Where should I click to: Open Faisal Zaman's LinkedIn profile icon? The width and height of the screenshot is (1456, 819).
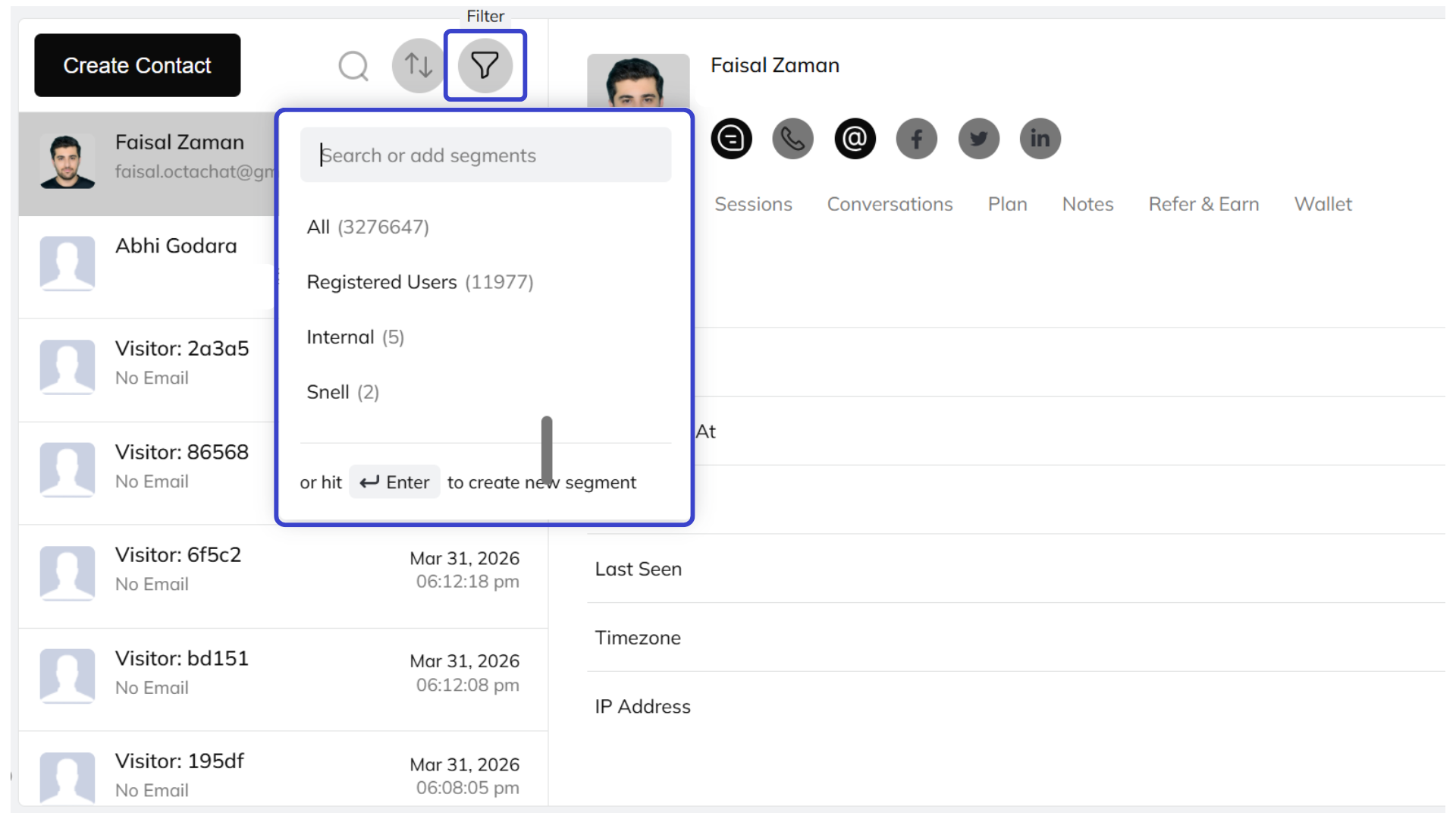[1040, 139]
